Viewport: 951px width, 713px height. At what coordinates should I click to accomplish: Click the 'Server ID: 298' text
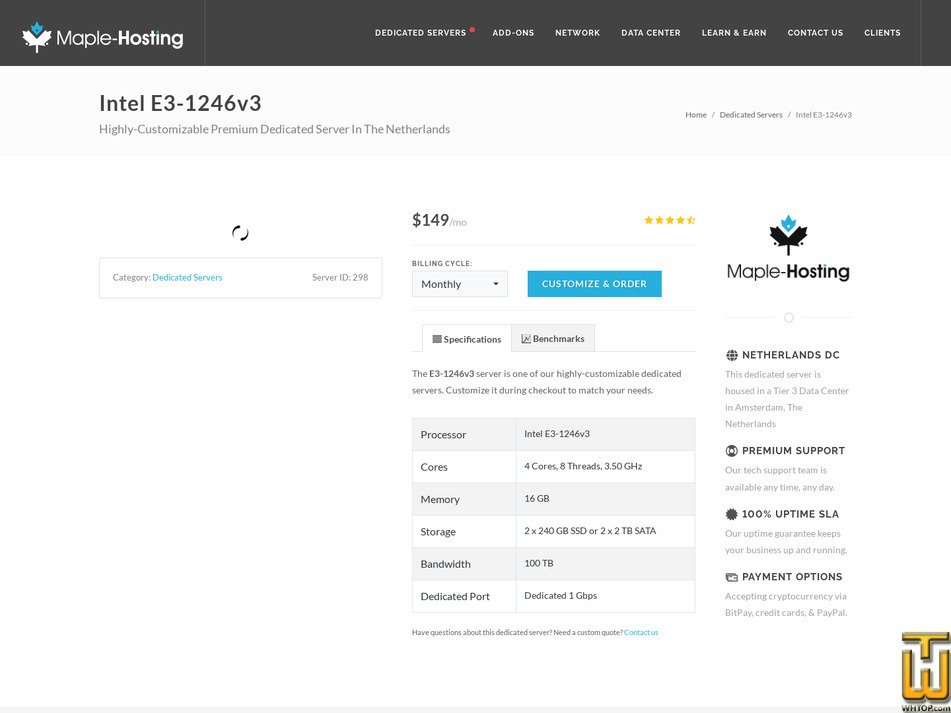340,277
